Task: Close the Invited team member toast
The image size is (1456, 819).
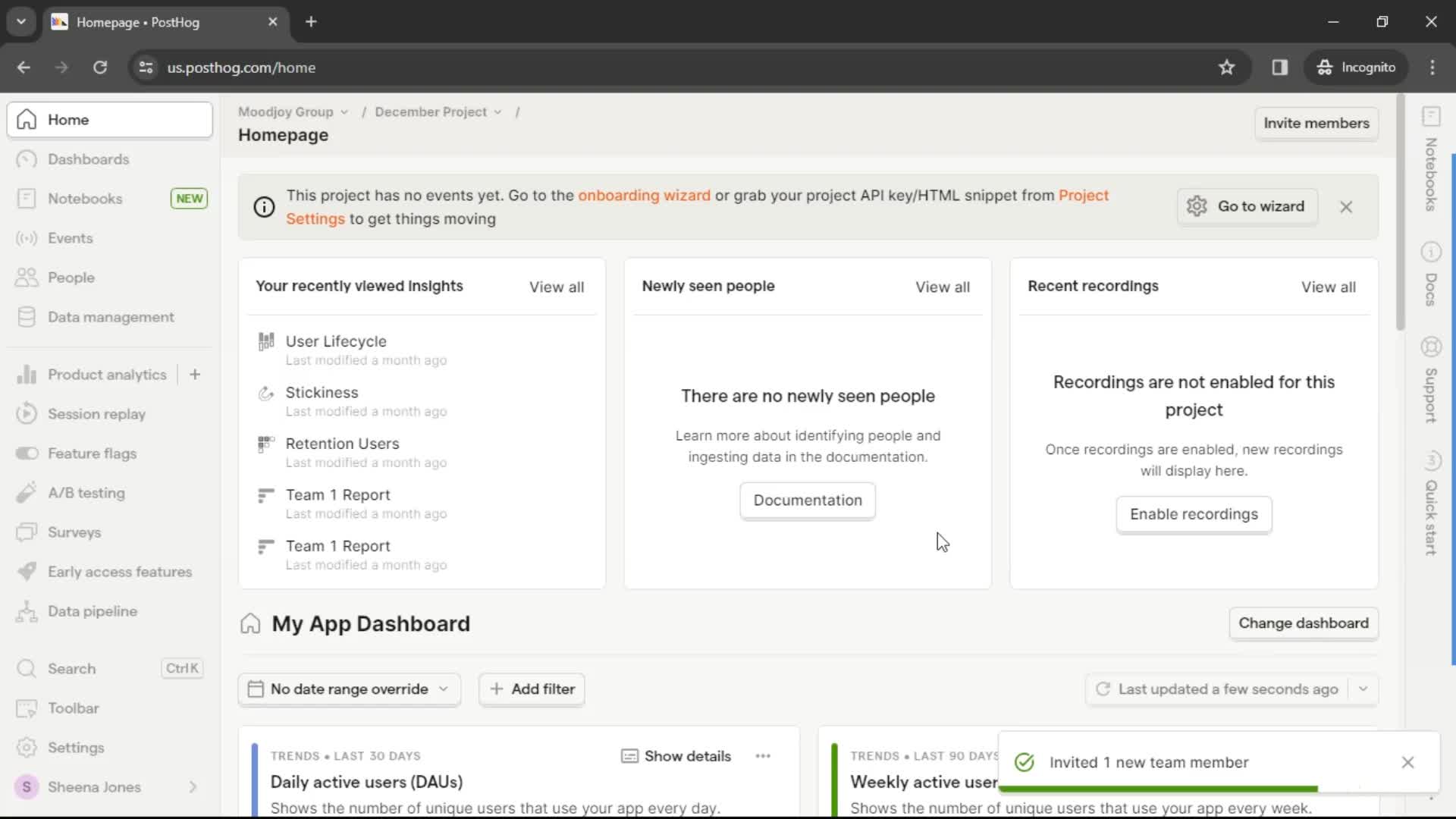Action: pyautogui.click(x=1407, y=762)
